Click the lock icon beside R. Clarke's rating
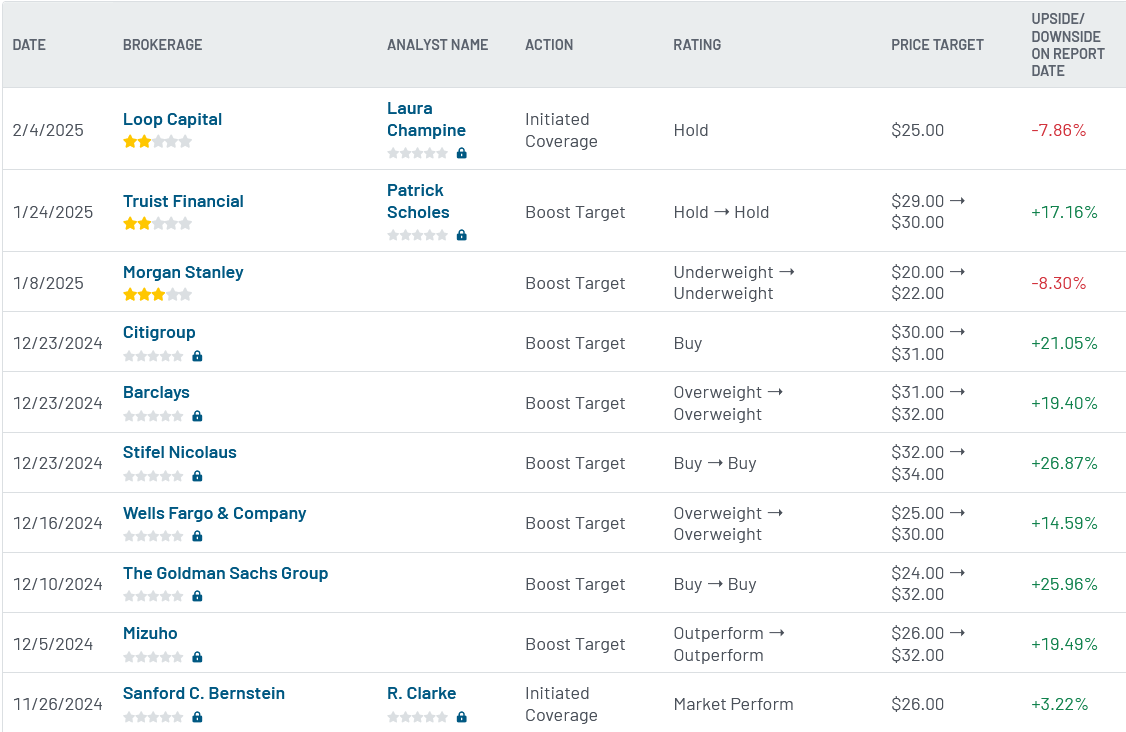Screen dimensions: 1126x732 (462, 717)
